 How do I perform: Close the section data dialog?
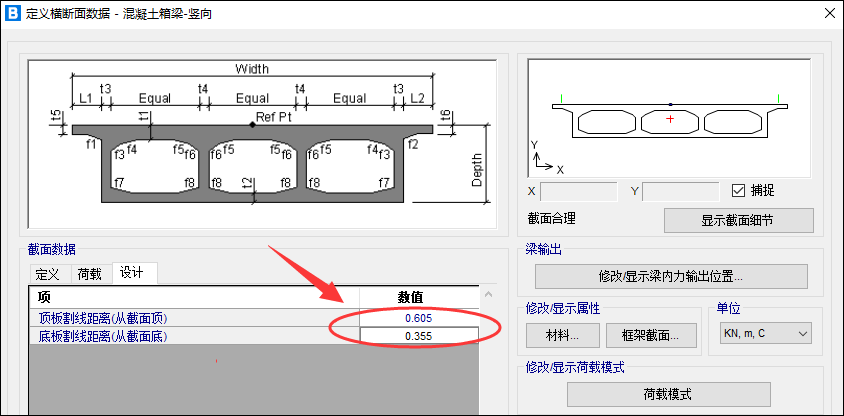(x=828, y=14)
